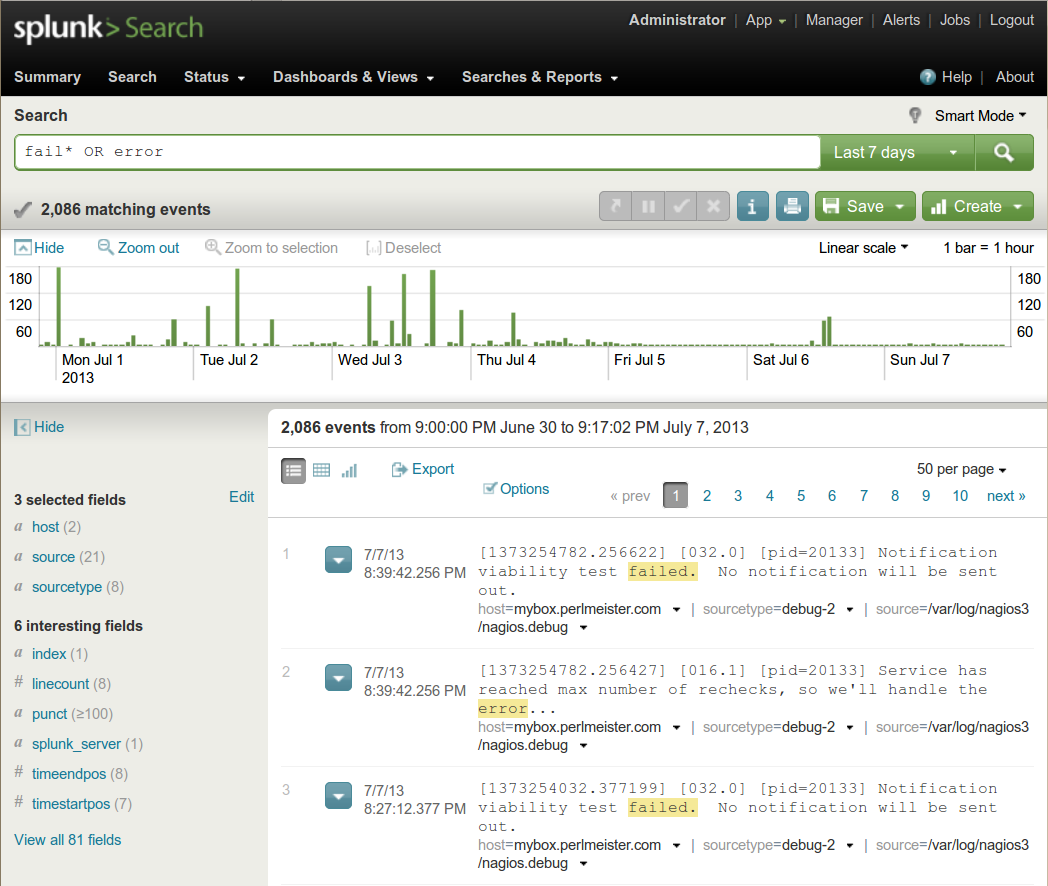Click the punct interesting field
The width and height of the screenshot is (1048, 886).
[49, 714]
